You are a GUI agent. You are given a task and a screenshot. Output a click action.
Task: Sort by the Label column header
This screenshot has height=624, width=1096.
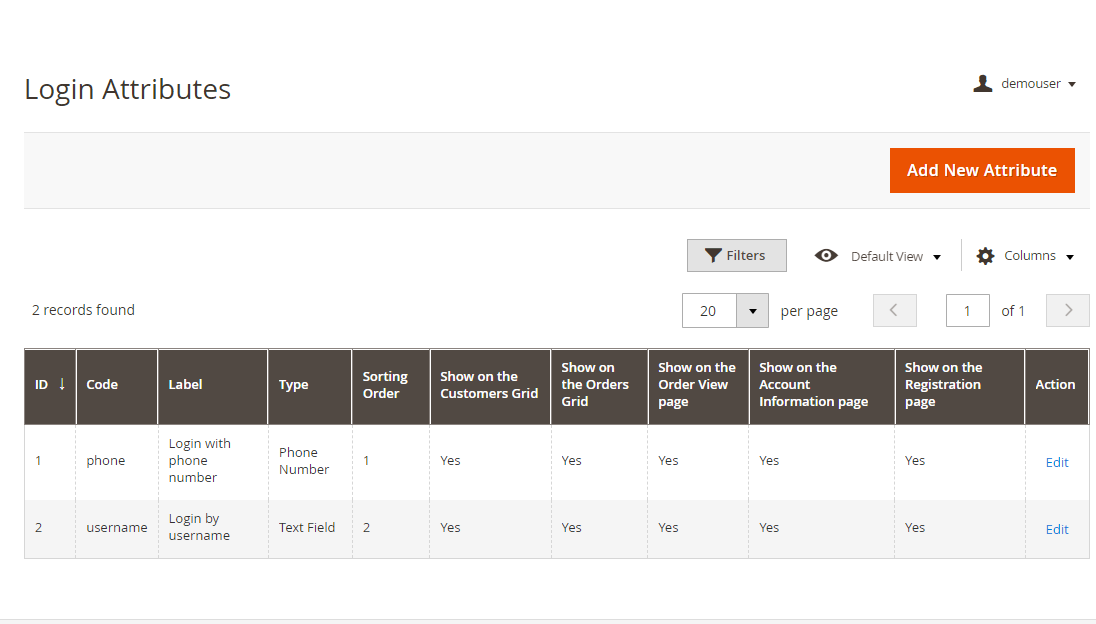pos(212,386)
